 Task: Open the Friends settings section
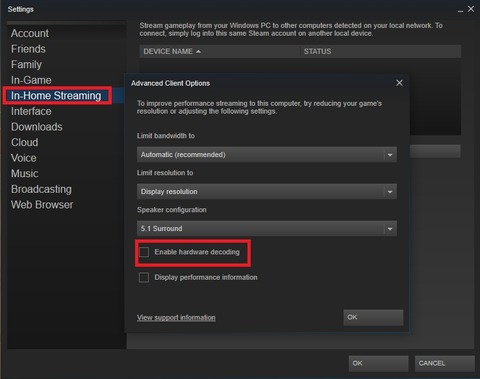click(x=28, y=49)
